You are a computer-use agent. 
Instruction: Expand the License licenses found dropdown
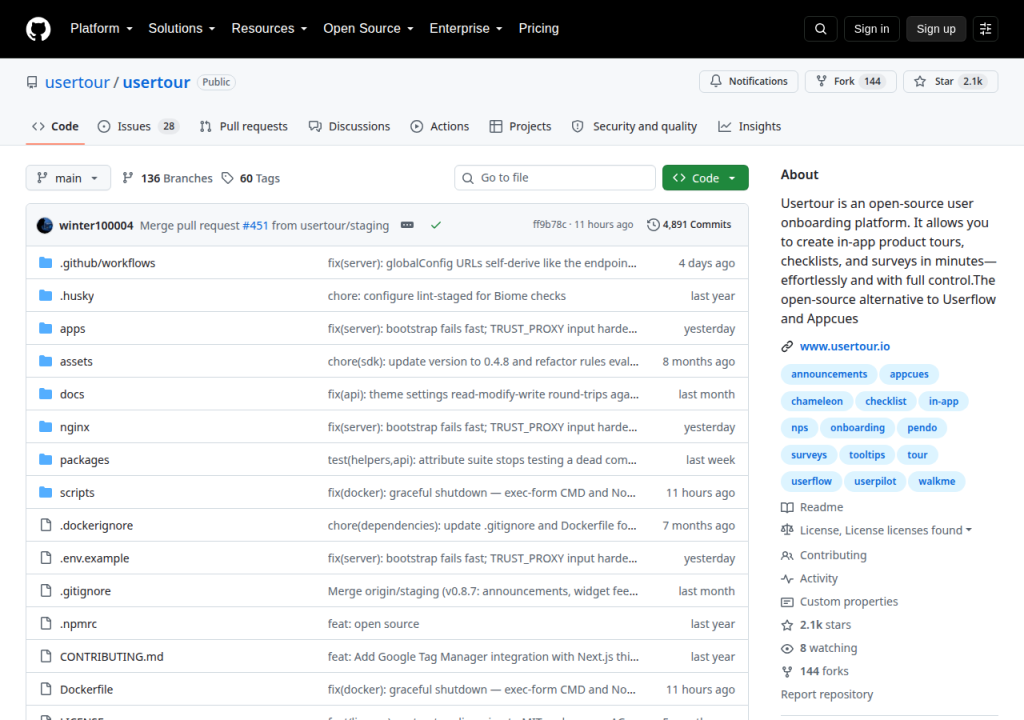[886, 530]
